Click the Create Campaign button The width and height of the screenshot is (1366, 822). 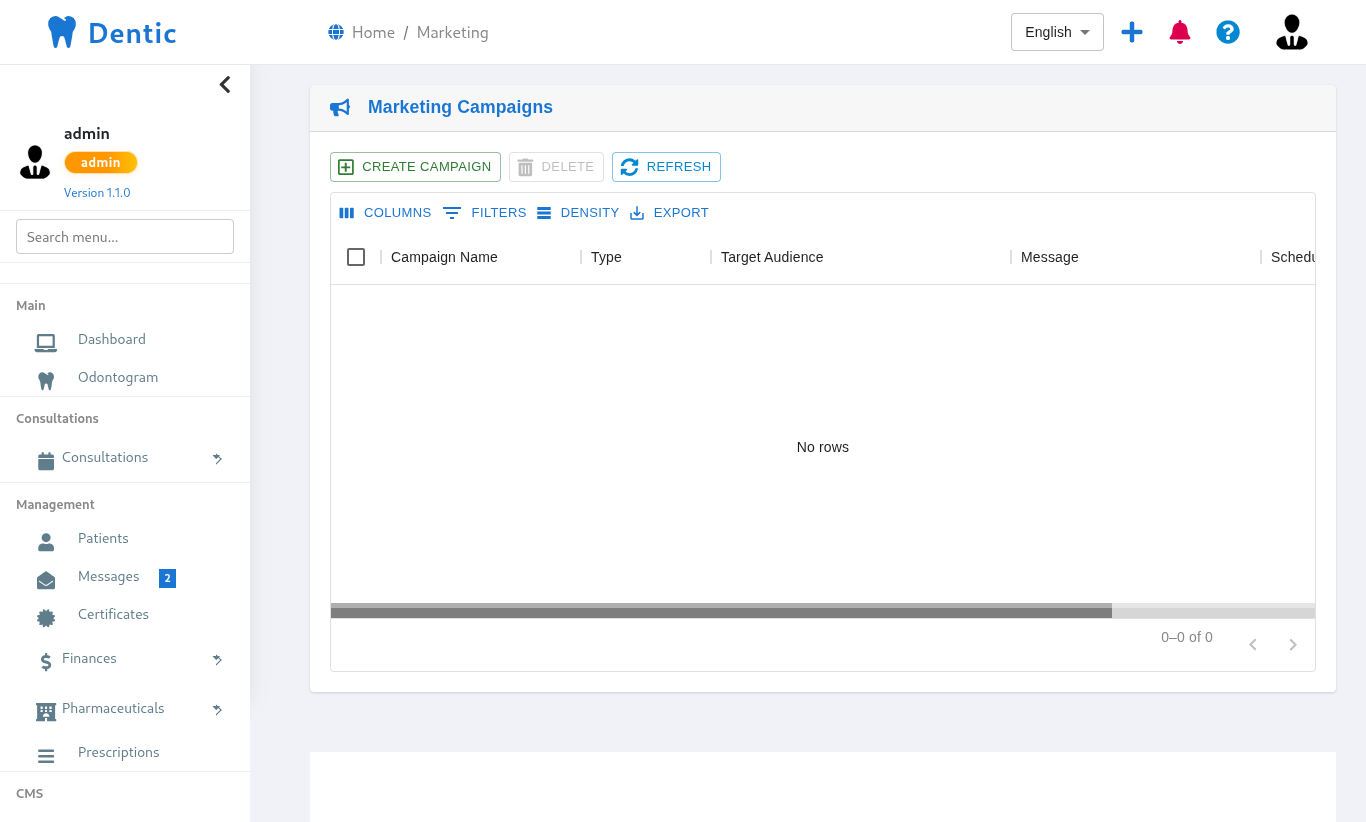[x=415, y=167]
